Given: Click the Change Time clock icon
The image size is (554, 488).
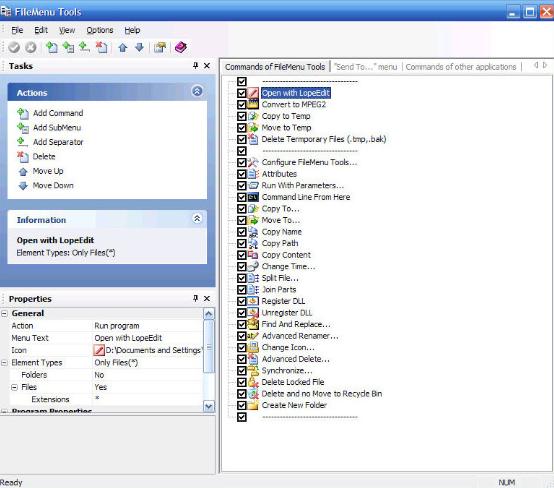Looking at the screenshot, I should click(253, 266).
